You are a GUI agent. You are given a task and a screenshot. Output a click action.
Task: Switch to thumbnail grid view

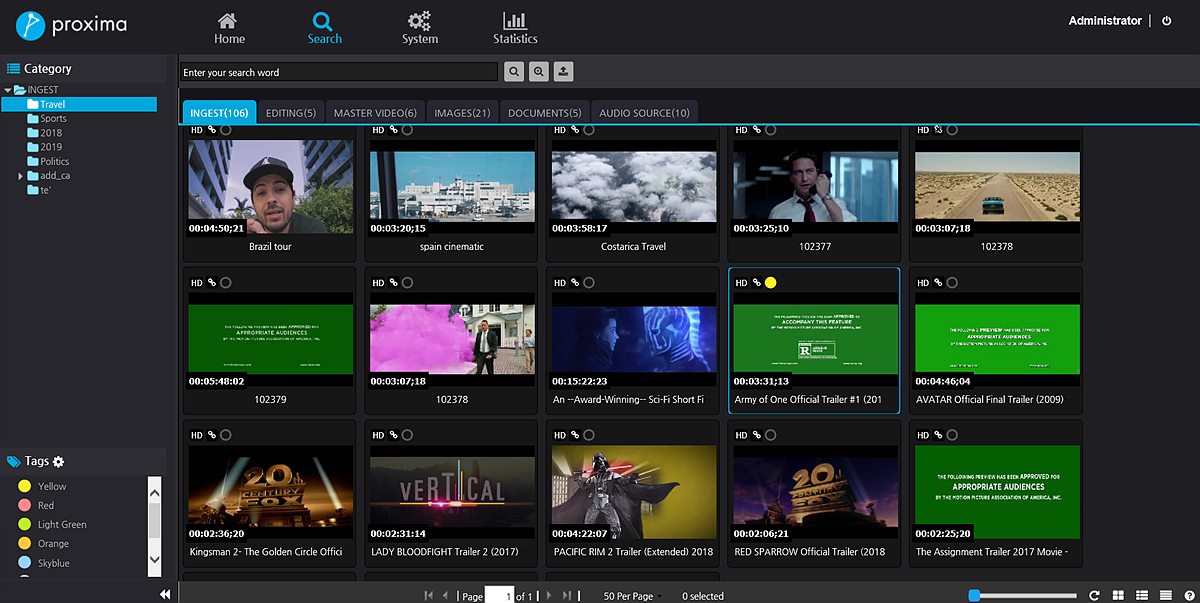[x=1118, y=596]
